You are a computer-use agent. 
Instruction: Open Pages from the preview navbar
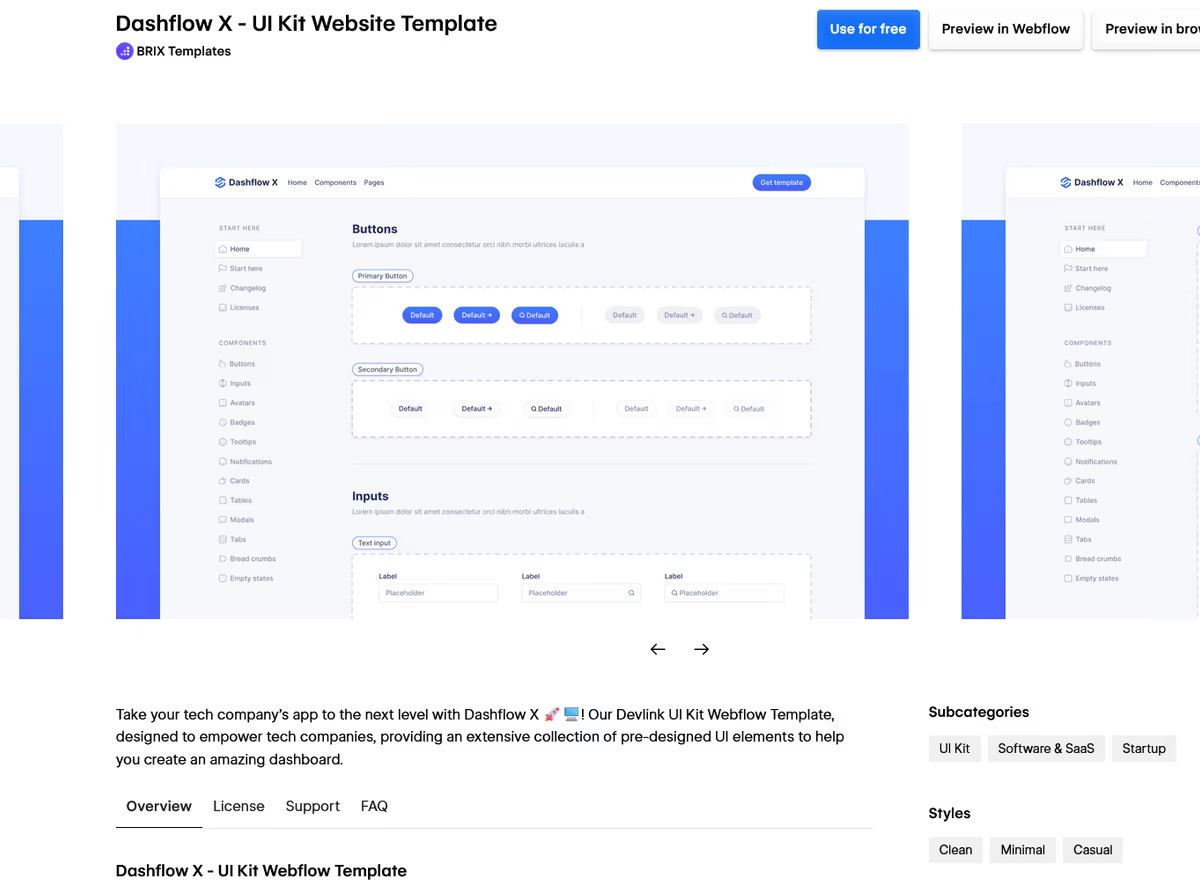point(373,182)
